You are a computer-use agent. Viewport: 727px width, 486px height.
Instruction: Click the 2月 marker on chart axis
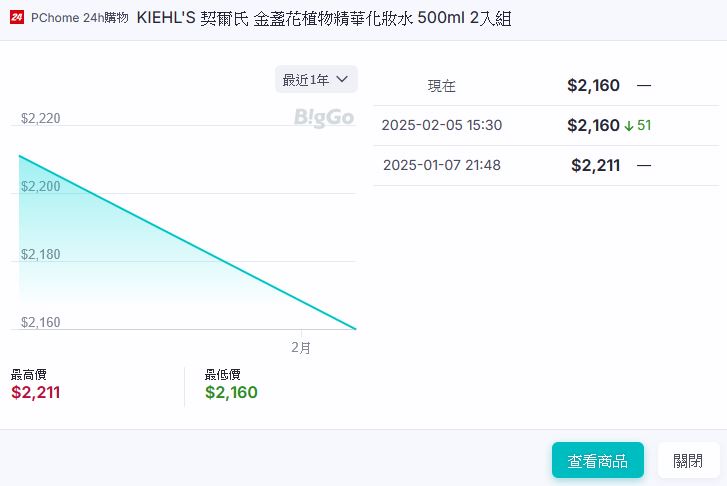pos(301,348)
